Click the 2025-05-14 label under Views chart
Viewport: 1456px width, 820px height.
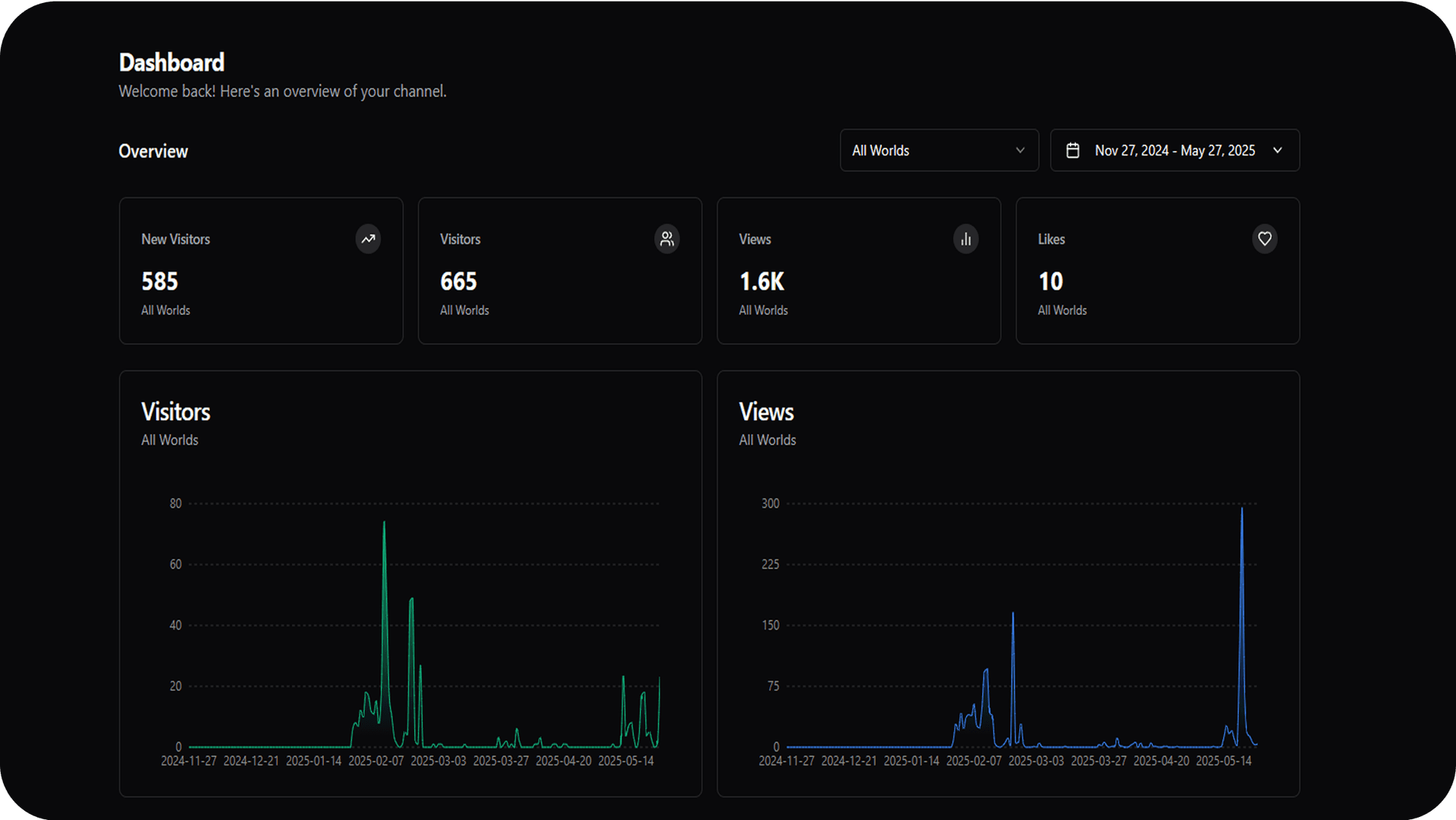1223,761
